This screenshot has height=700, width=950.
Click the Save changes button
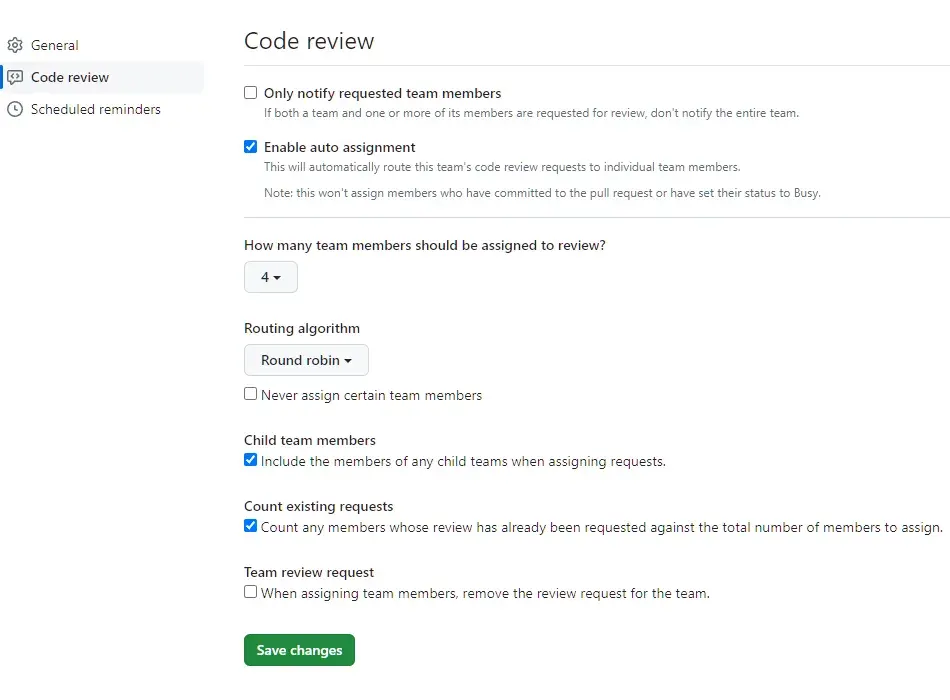click(299, 650)
